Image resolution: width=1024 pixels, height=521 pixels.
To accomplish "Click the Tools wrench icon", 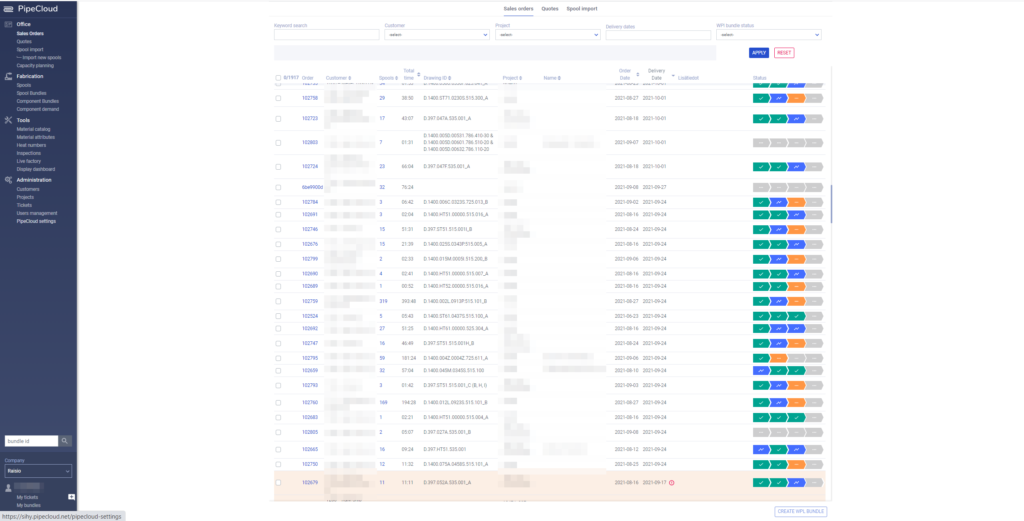I will click(8, 120).
